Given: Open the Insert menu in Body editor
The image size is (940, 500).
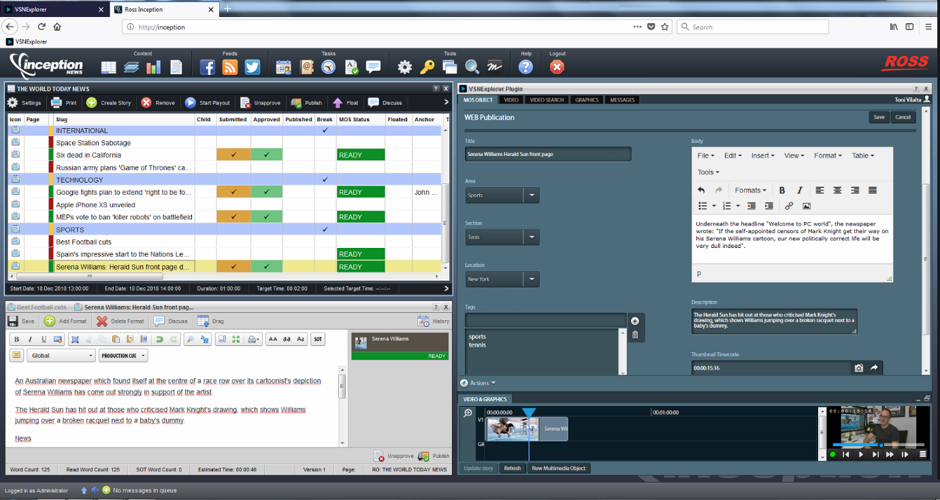Looking at the screenshot, I should pyautogui.click(x=763, y=155).
